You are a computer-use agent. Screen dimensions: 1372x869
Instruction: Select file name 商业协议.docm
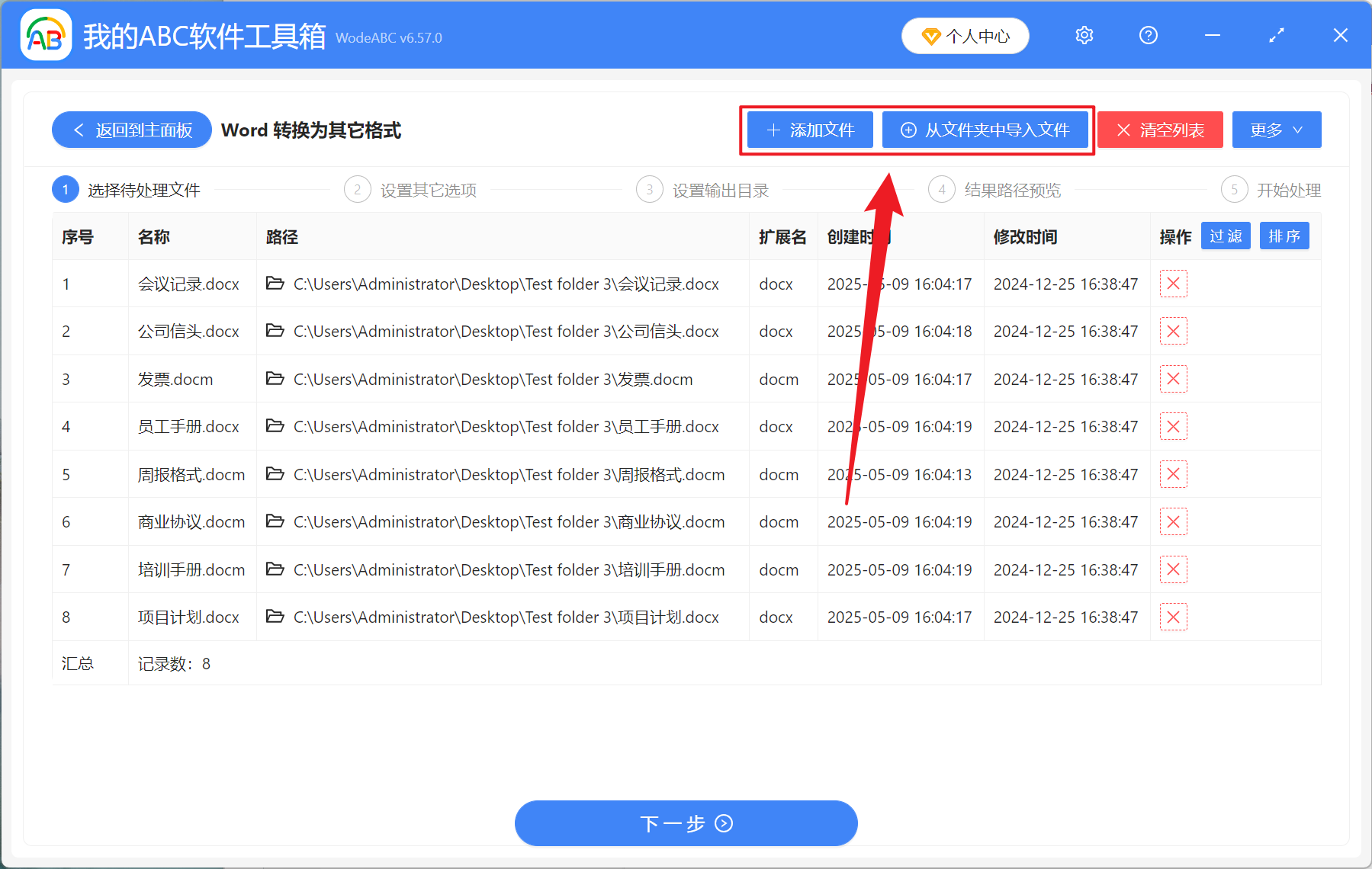point(191,522)
